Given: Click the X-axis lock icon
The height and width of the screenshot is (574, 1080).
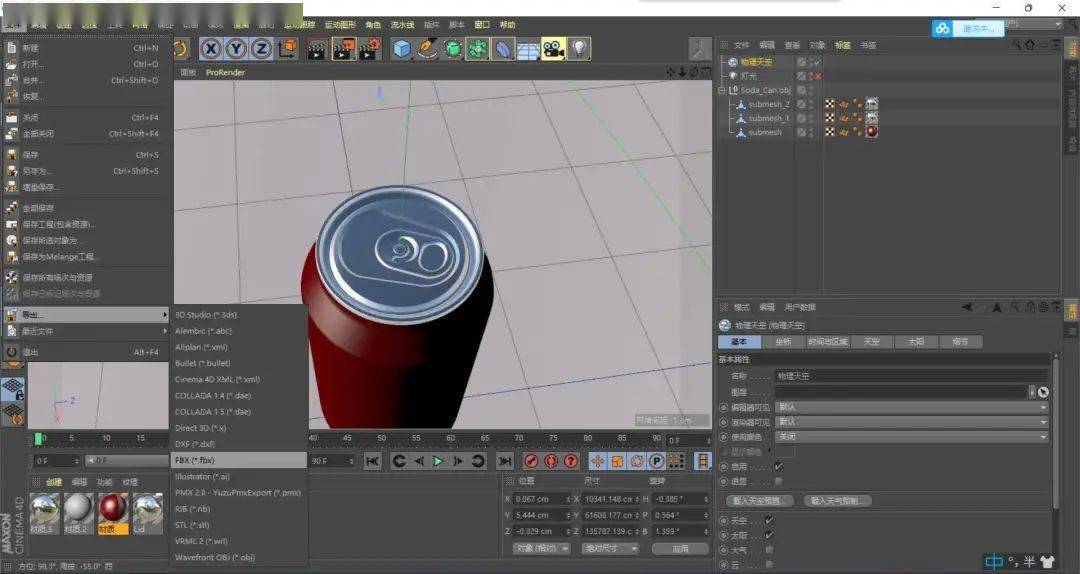Looking at the screenshot, I should [x=211, y=48].
